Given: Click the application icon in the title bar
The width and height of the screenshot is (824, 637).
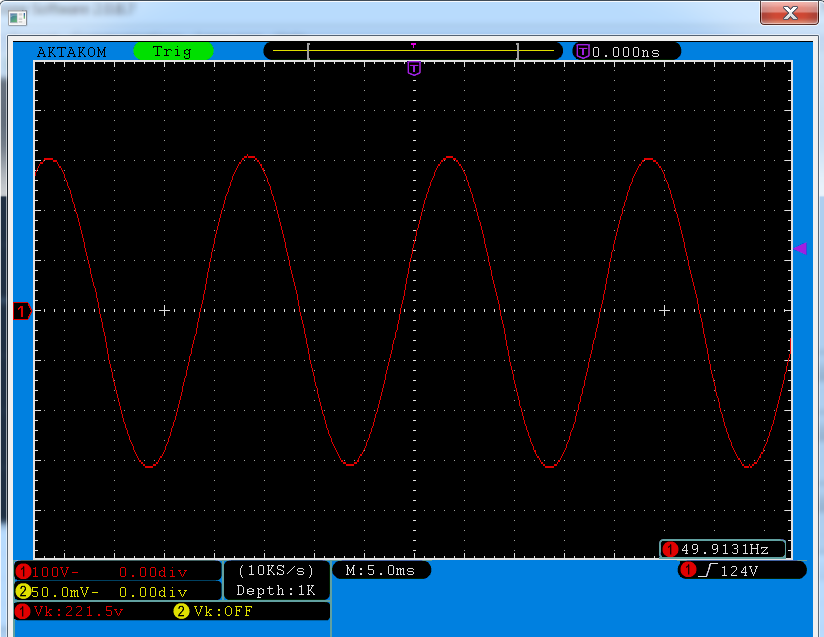Looking at the screenshot, I should [x=17, y=18].
